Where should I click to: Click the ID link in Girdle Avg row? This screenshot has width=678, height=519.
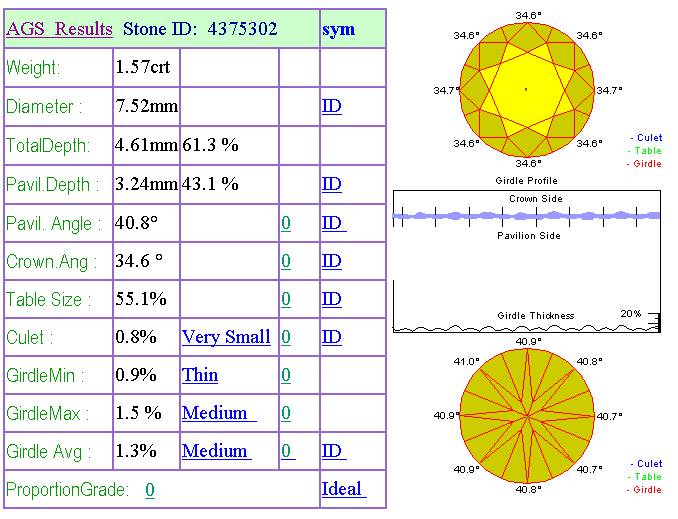pos(334,451)
